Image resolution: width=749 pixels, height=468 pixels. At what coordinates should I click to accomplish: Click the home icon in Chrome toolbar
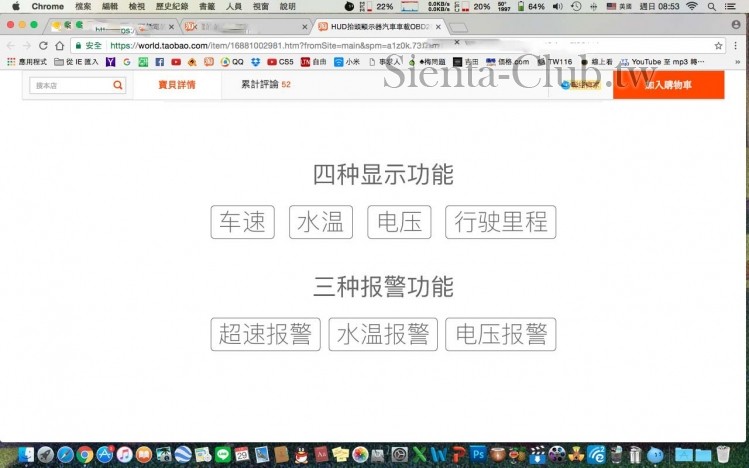pyautogui.click(x=59, y=45)
